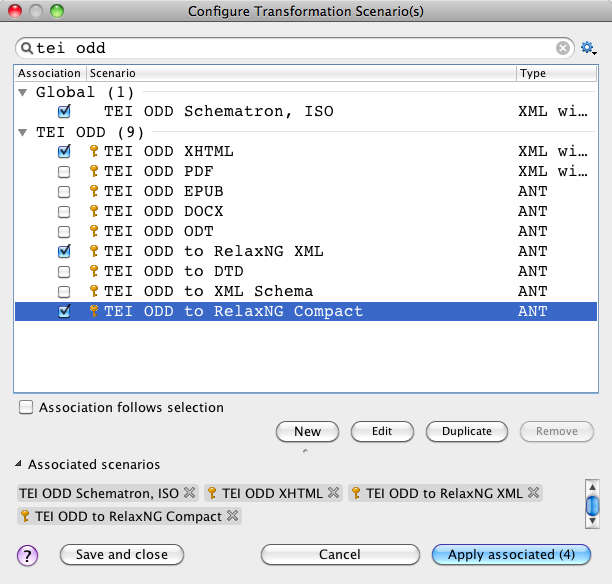Toggle Association follows selection checkbox
Screen dimensions: 612x584
click(x=26, y=407)
